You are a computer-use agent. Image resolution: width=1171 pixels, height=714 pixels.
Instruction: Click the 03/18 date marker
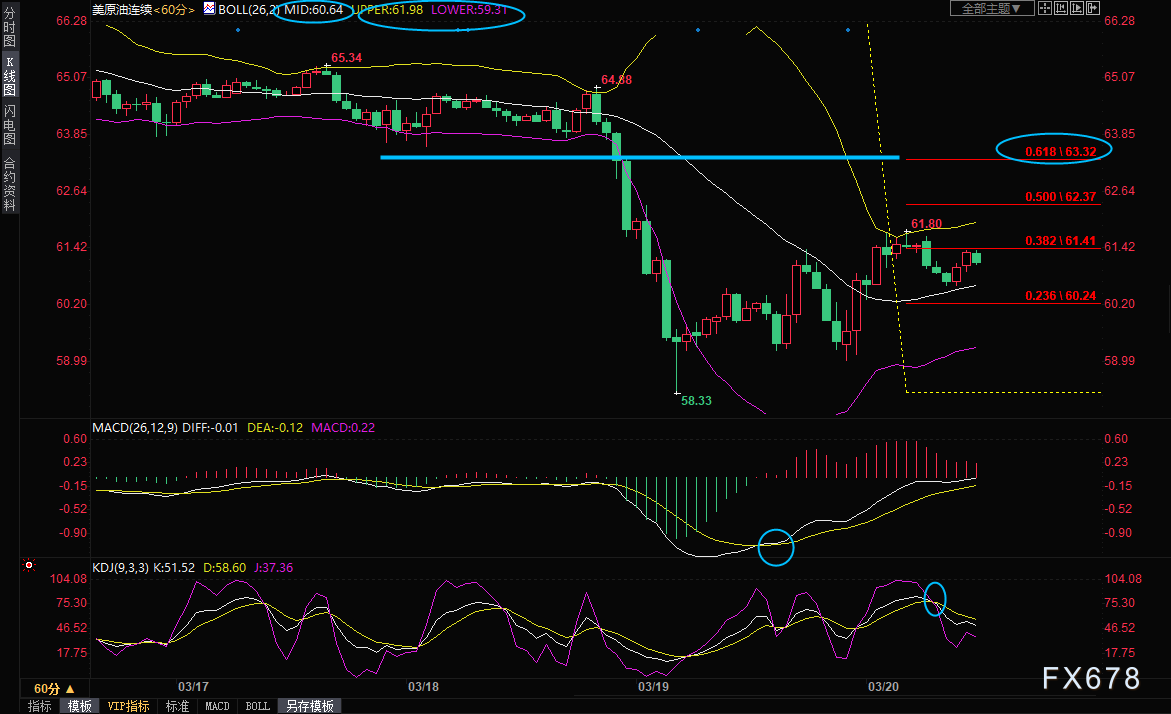pos(423,686)
